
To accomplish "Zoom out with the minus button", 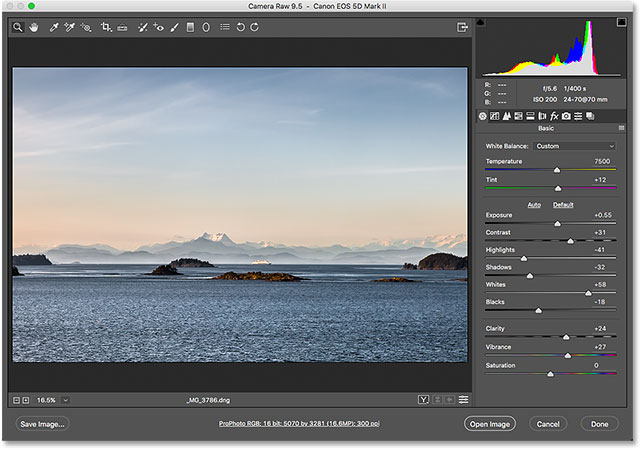I will coord(16,401).
